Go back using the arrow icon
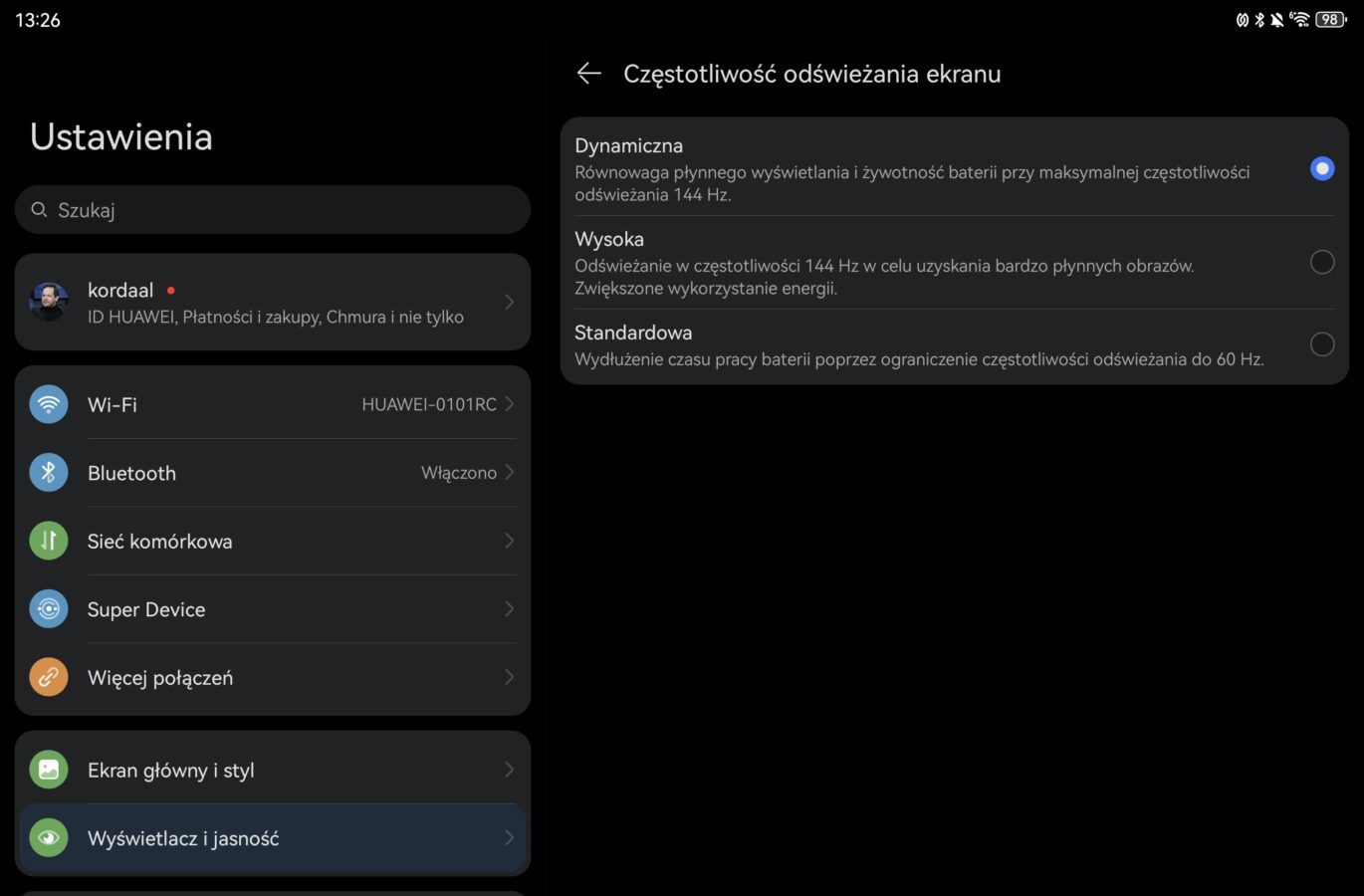 [x=589, y=74]
